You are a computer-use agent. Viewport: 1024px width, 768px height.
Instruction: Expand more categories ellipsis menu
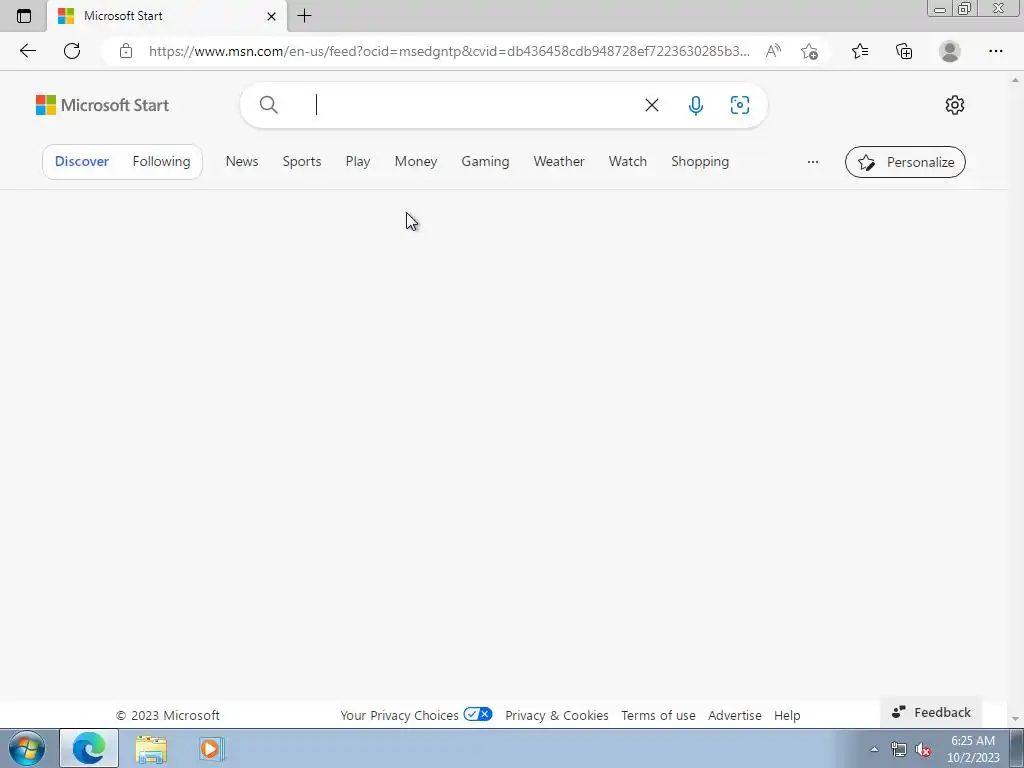pyautogui.click(x=812, y=162)
